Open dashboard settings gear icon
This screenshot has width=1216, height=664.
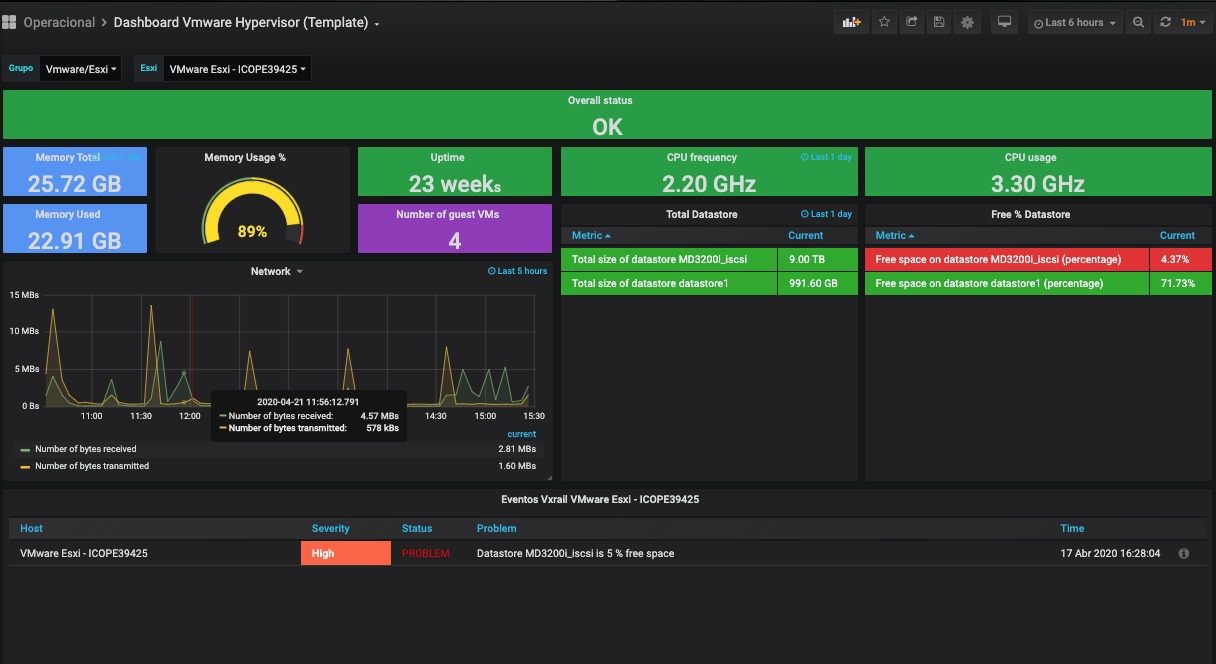(x=967, y=22)
